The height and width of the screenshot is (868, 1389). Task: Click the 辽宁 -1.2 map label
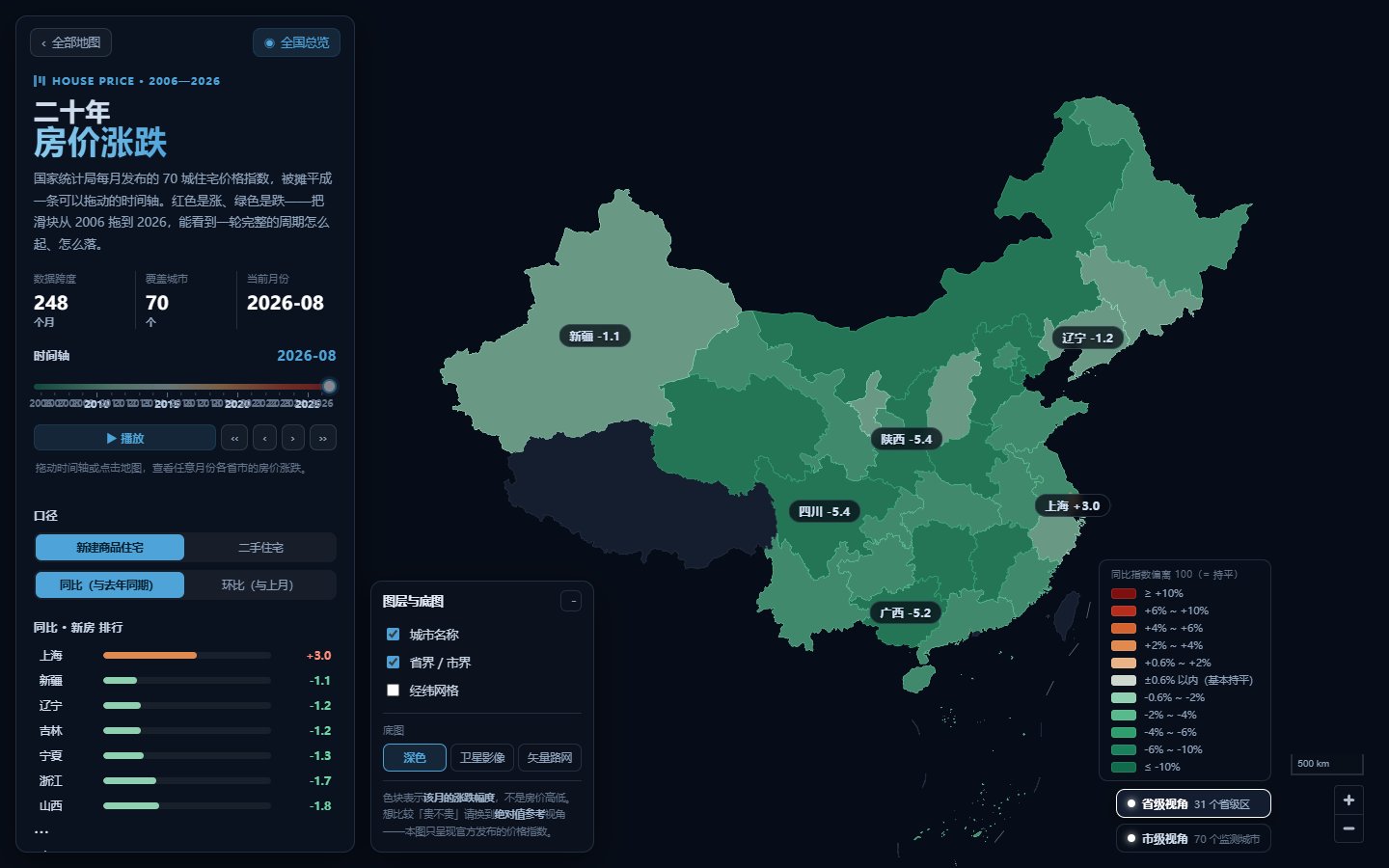pyautogui.click(x=1087, y=338)
